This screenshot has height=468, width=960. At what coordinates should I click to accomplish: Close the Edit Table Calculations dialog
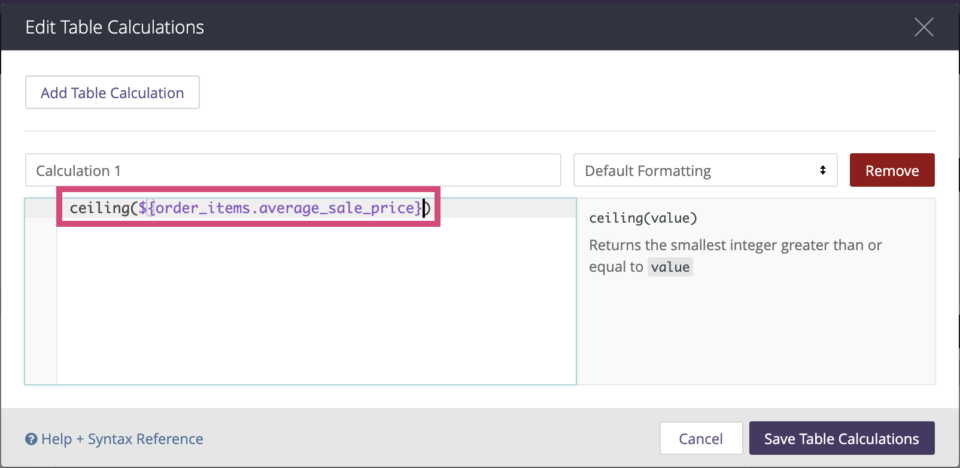[923, 27]
